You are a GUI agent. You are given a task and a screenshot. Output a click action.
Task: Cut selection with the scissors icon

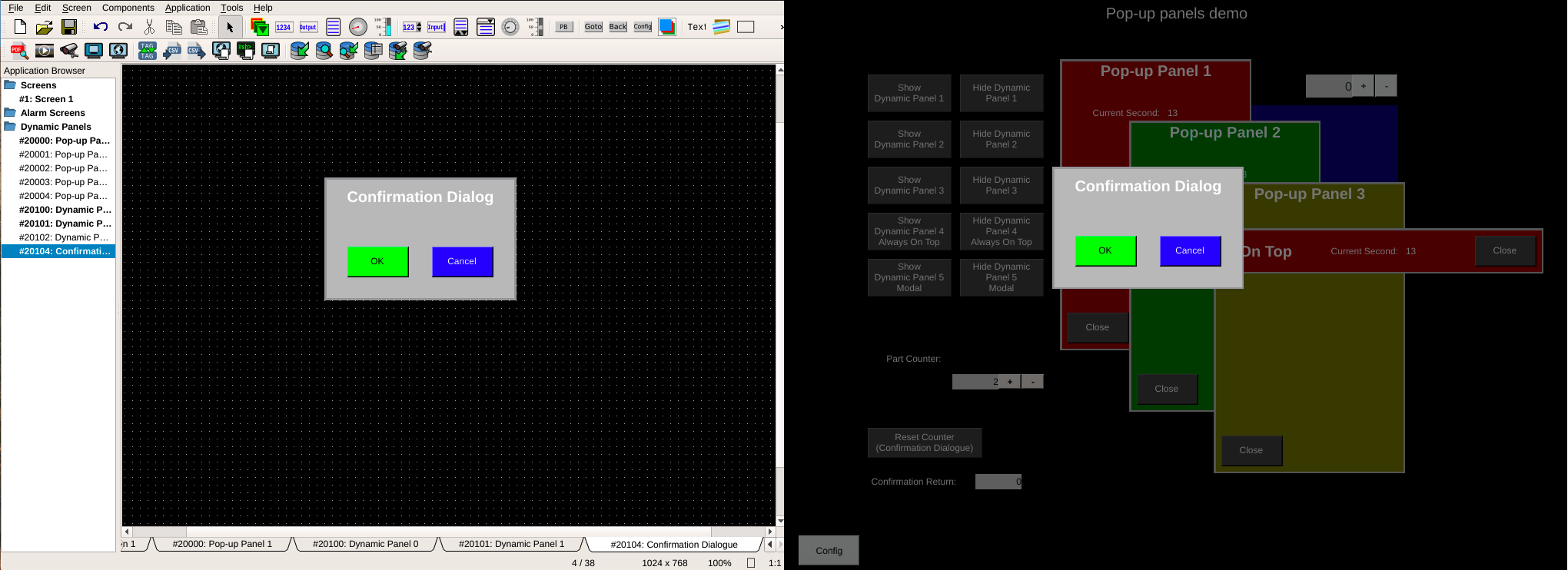point(149,27)
